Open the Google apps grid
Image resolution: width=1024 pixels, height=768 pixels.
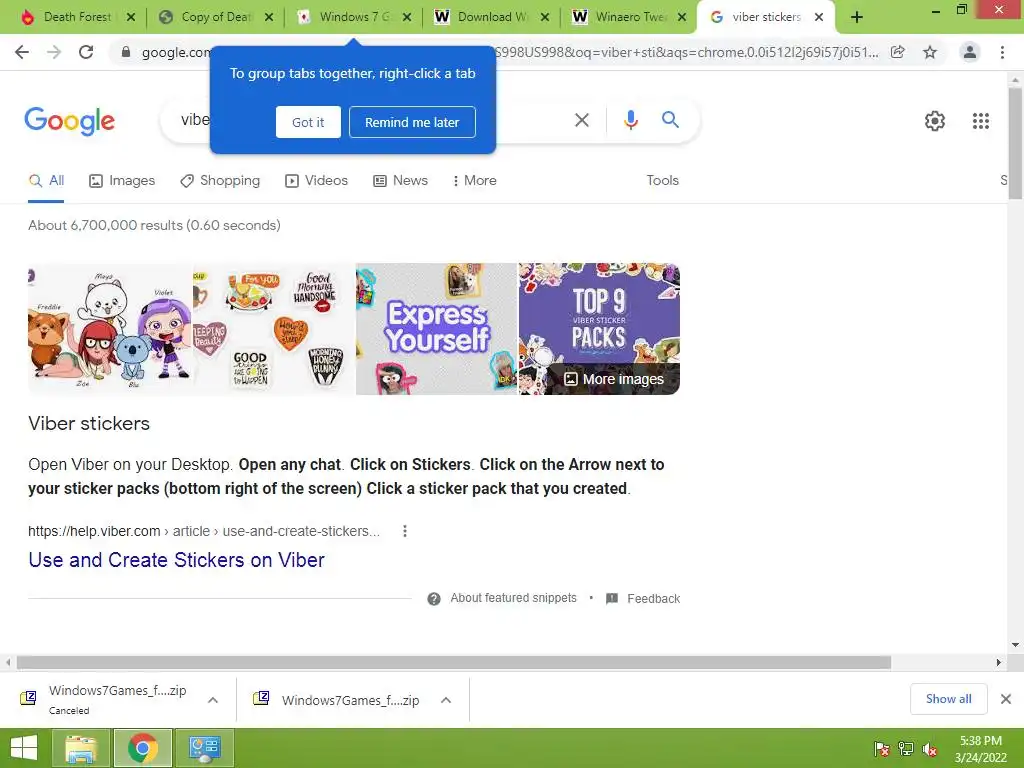click(981, 121)
